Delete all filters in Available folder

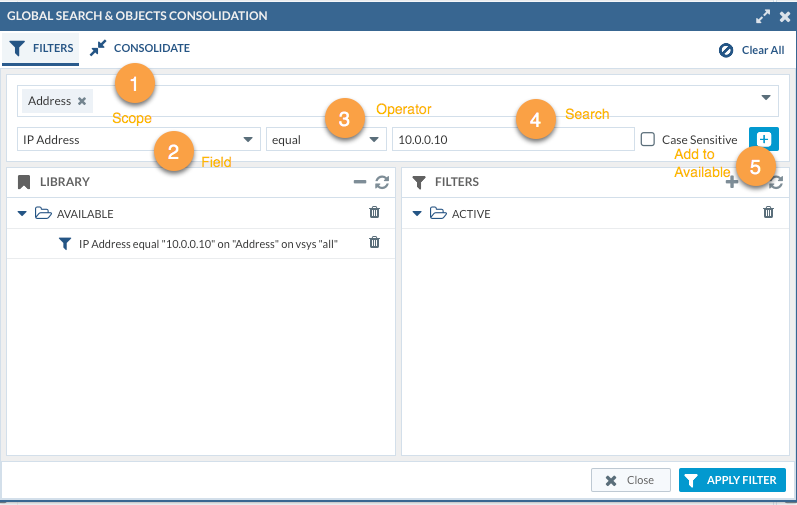(375, 213)
